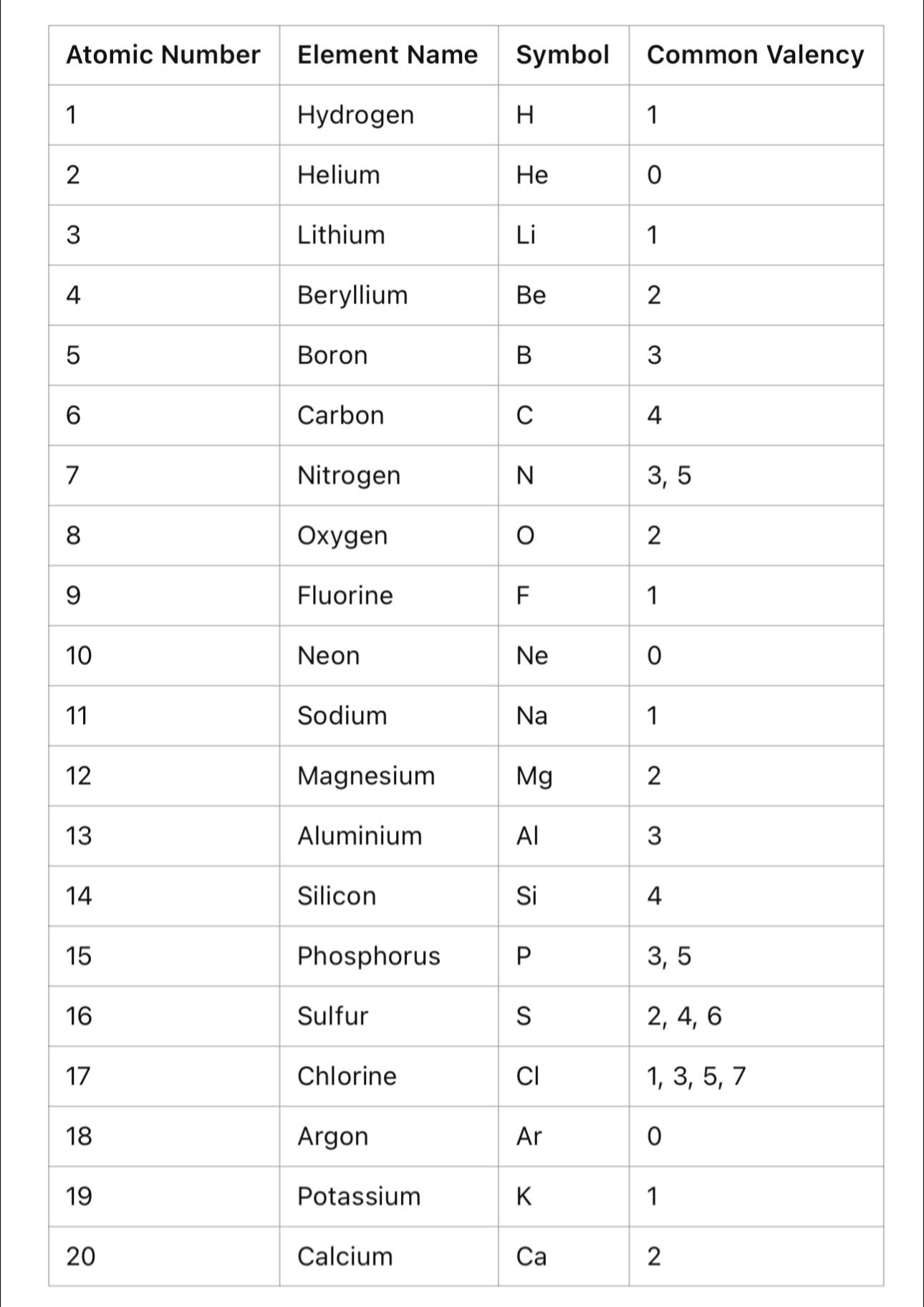Screen dimensions: 924x1307
Task: Click the Symbol column header
Action: (564, 55)
